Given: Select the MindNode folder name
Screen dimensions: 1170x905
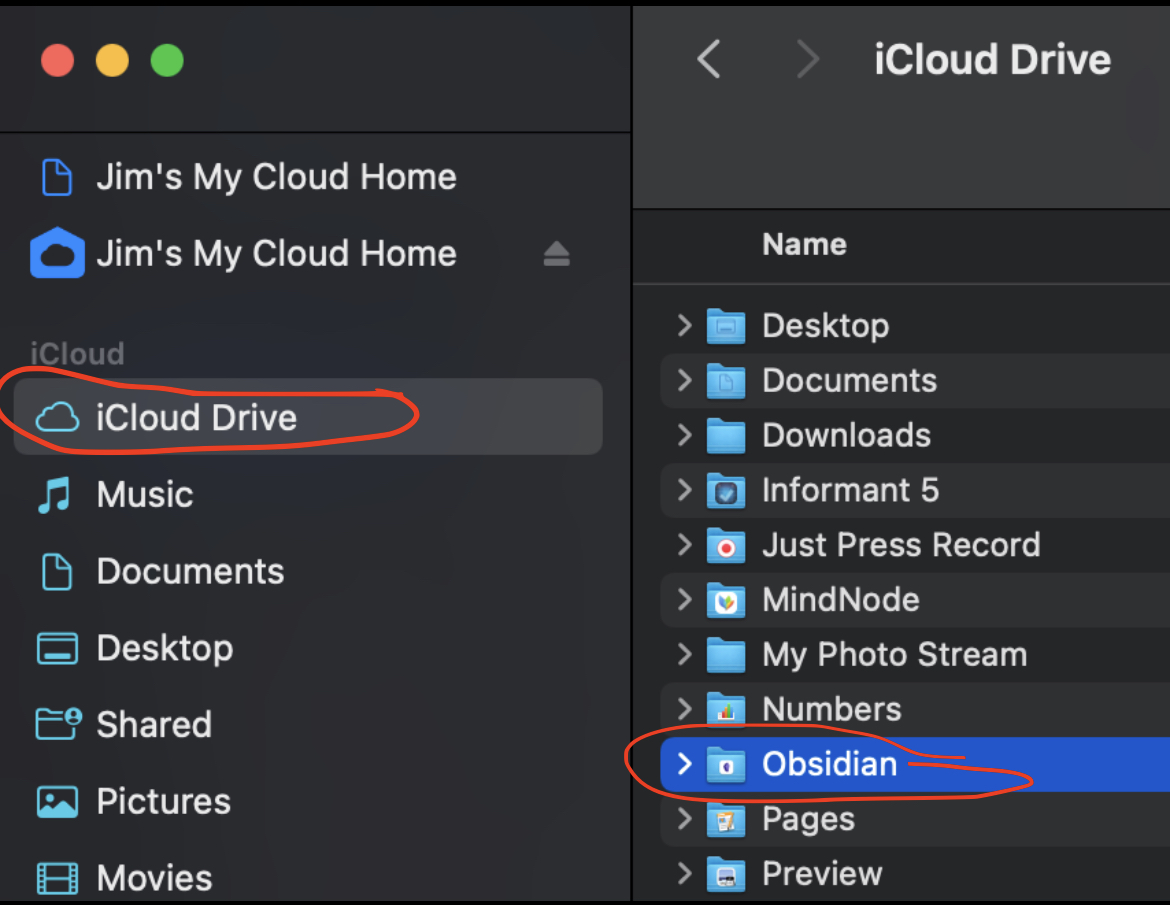Looking at the screenshot, I should coord(840,600).
